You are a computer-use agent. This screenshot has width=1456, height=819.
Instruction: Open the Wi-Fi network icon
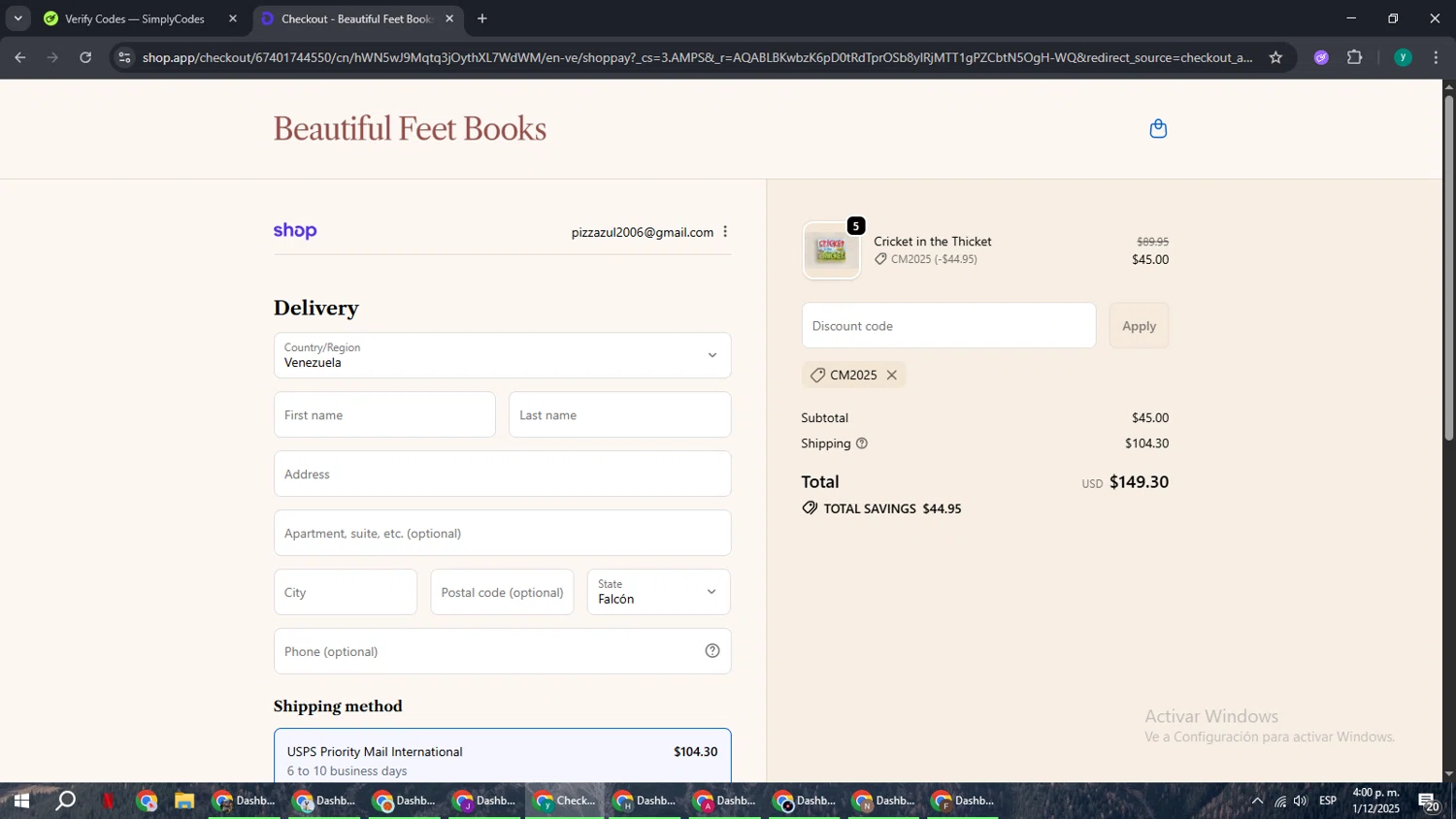pos(1280,801)
